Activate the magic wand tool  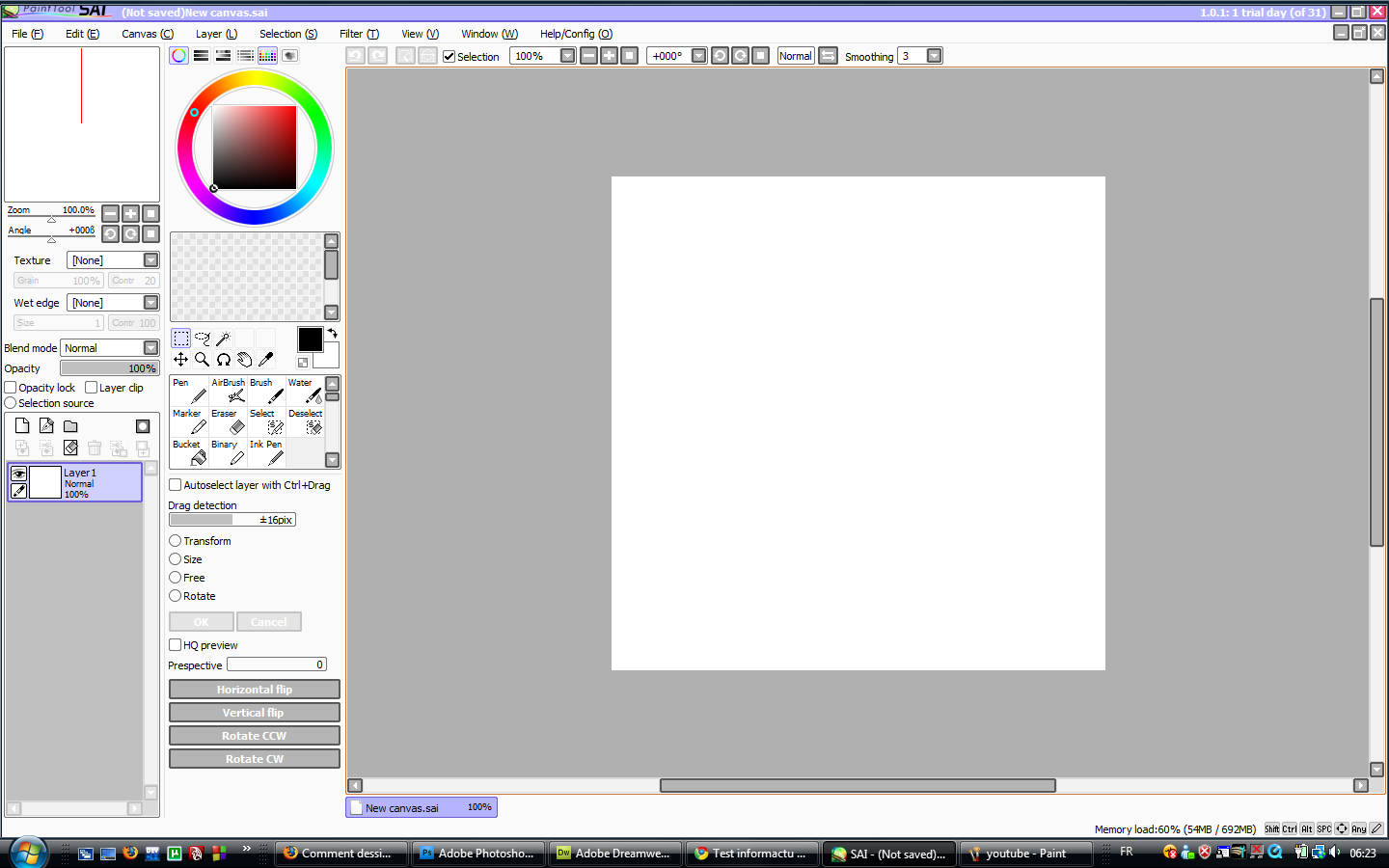pos(223,338)
